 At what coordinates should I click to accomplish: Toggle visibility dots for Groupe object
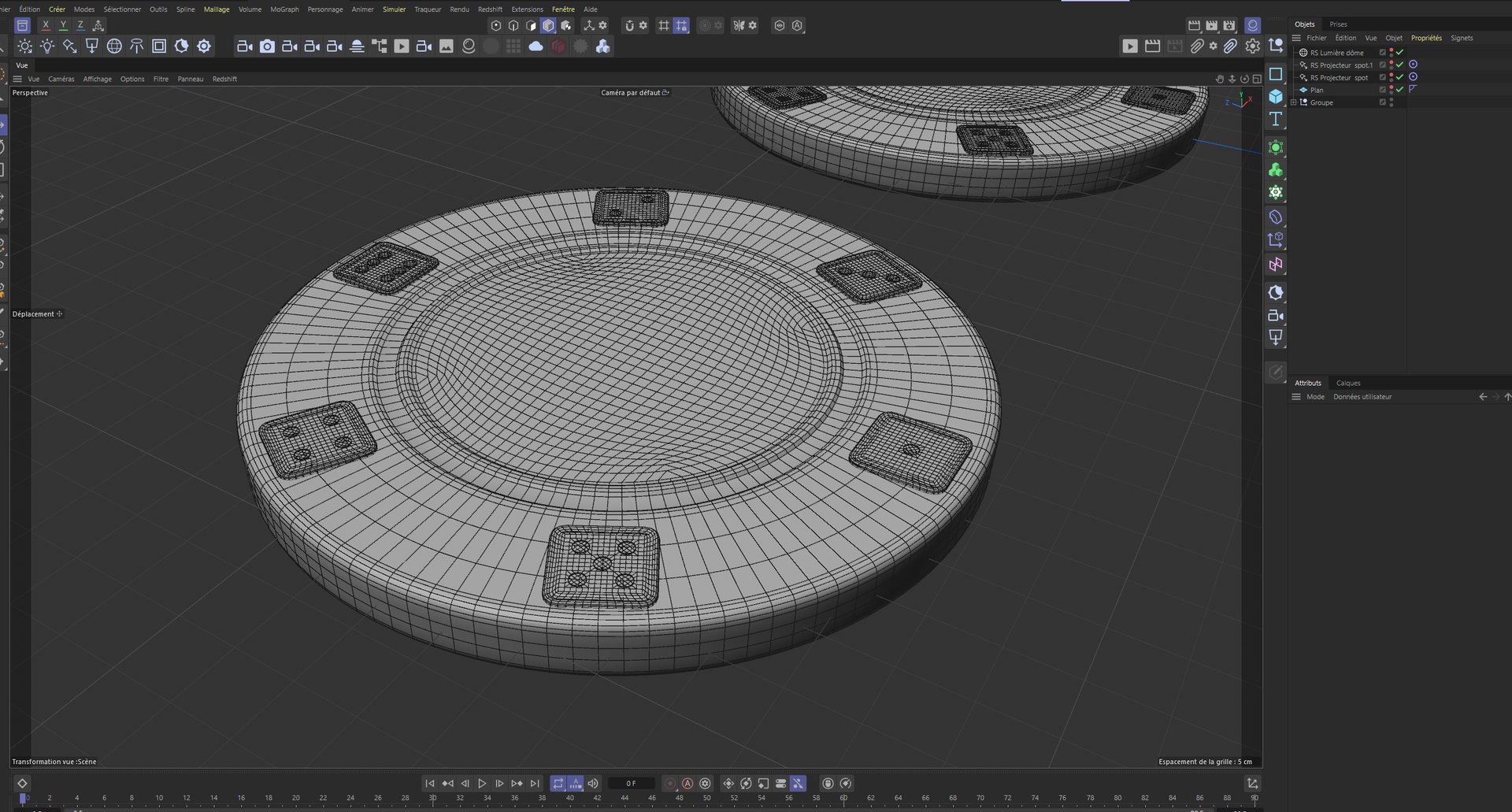point(1392,102)
